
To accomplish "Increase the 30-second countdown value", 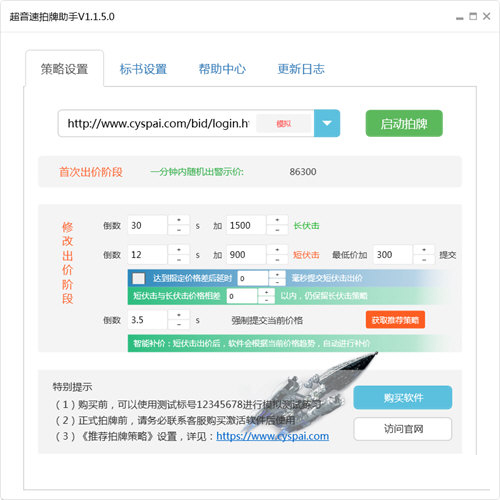I will click(x=179, y=220).
